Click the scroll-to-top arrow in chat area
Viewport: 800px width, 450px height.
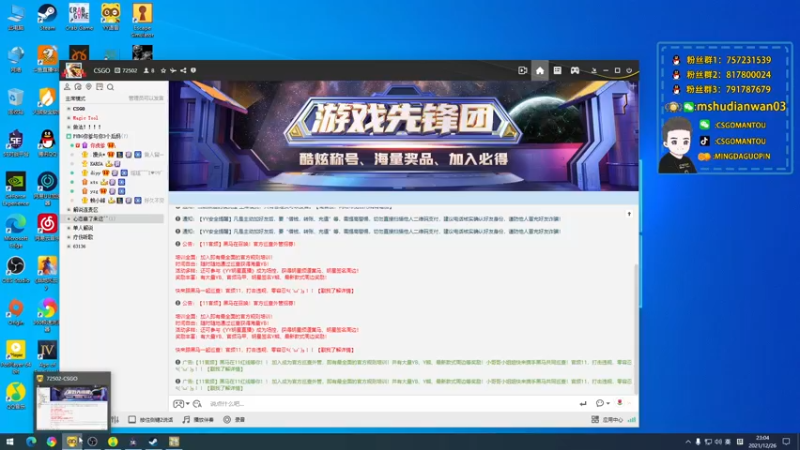629,214
